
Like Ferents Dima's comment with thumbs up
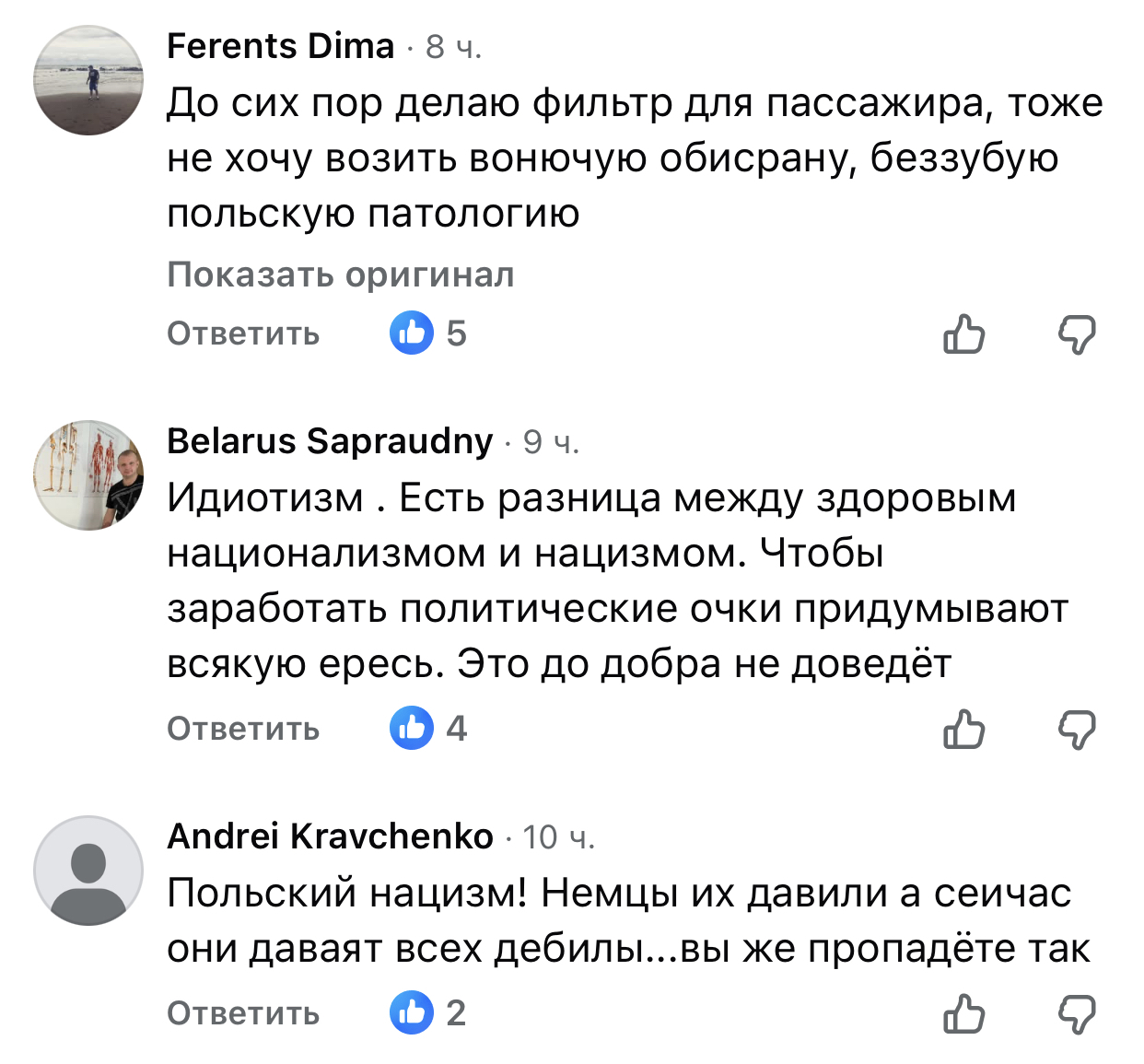[963, 333]
